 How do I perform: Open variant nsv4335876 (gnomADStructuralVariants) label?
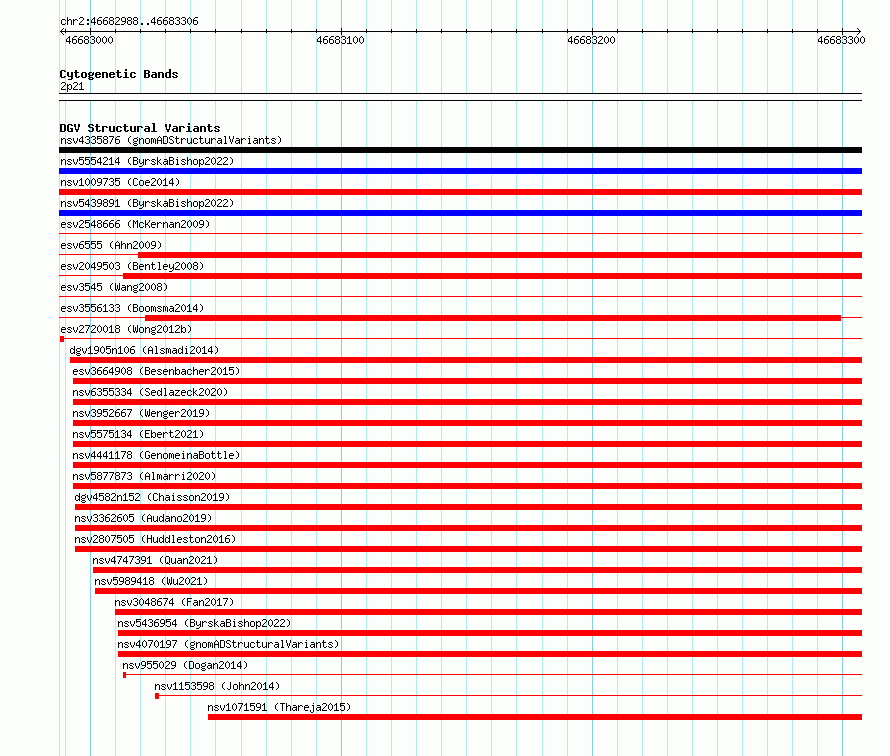coord(171,140)
